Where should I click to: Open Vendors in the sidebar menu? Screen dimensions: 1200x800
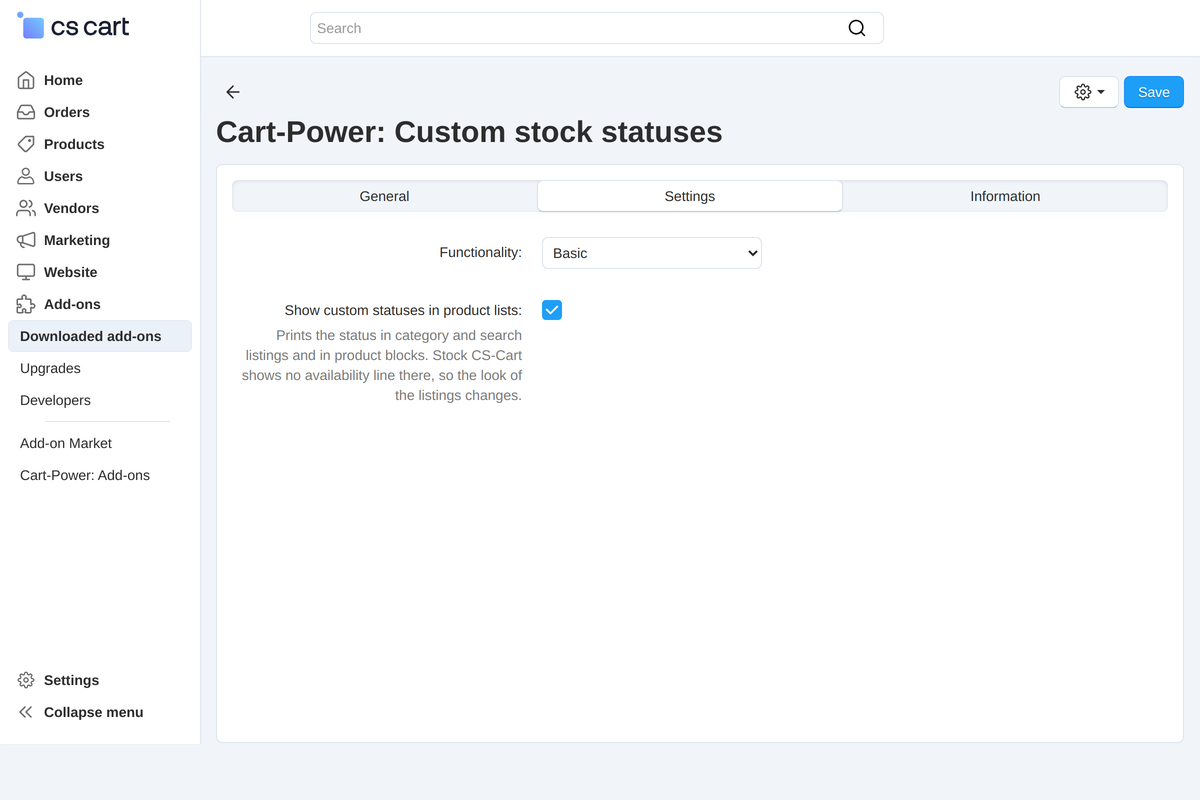tap(71, 208)
